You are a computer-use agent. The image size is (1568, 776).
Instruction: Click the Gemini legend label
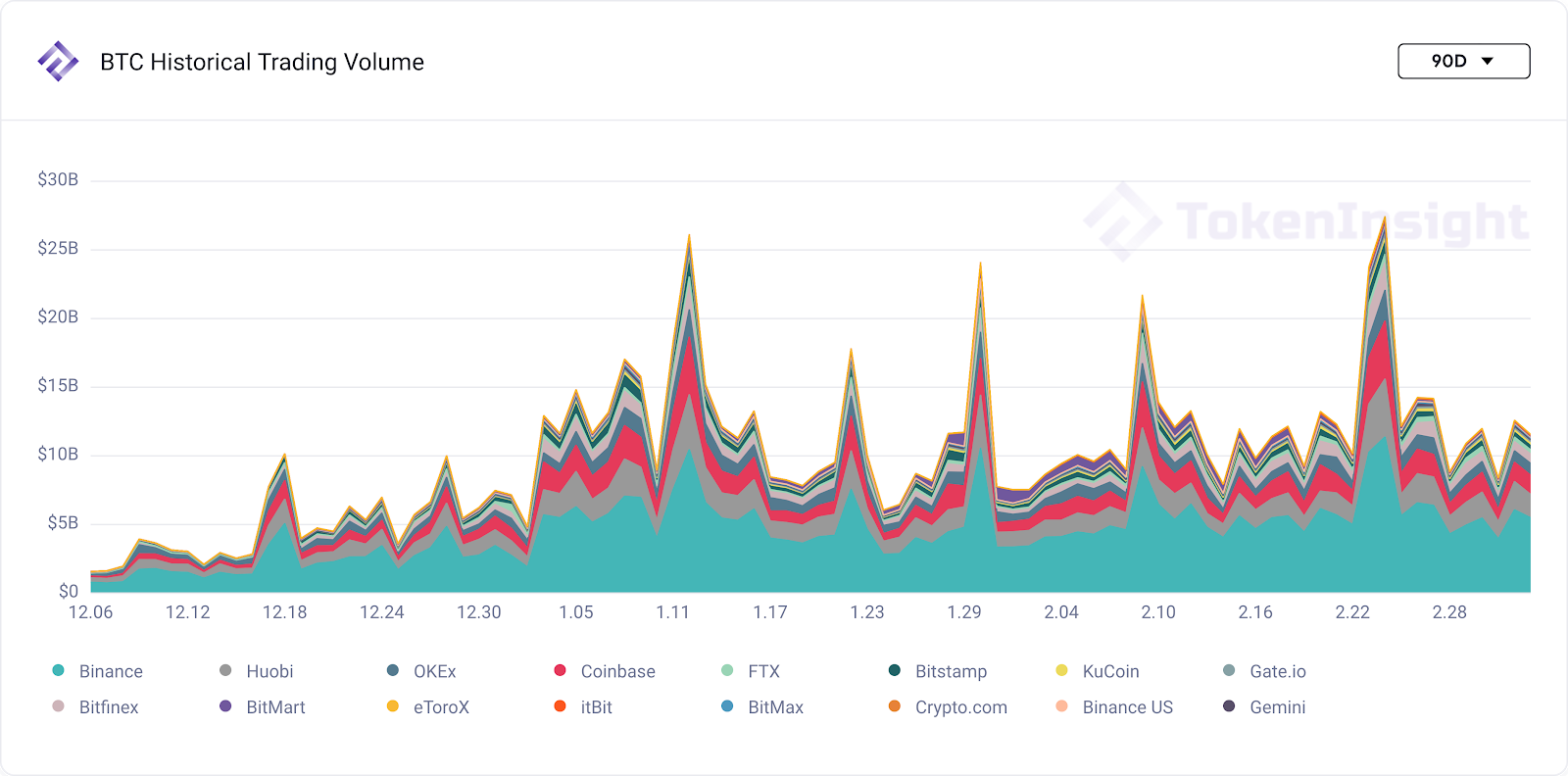(x=1278, y=707)
